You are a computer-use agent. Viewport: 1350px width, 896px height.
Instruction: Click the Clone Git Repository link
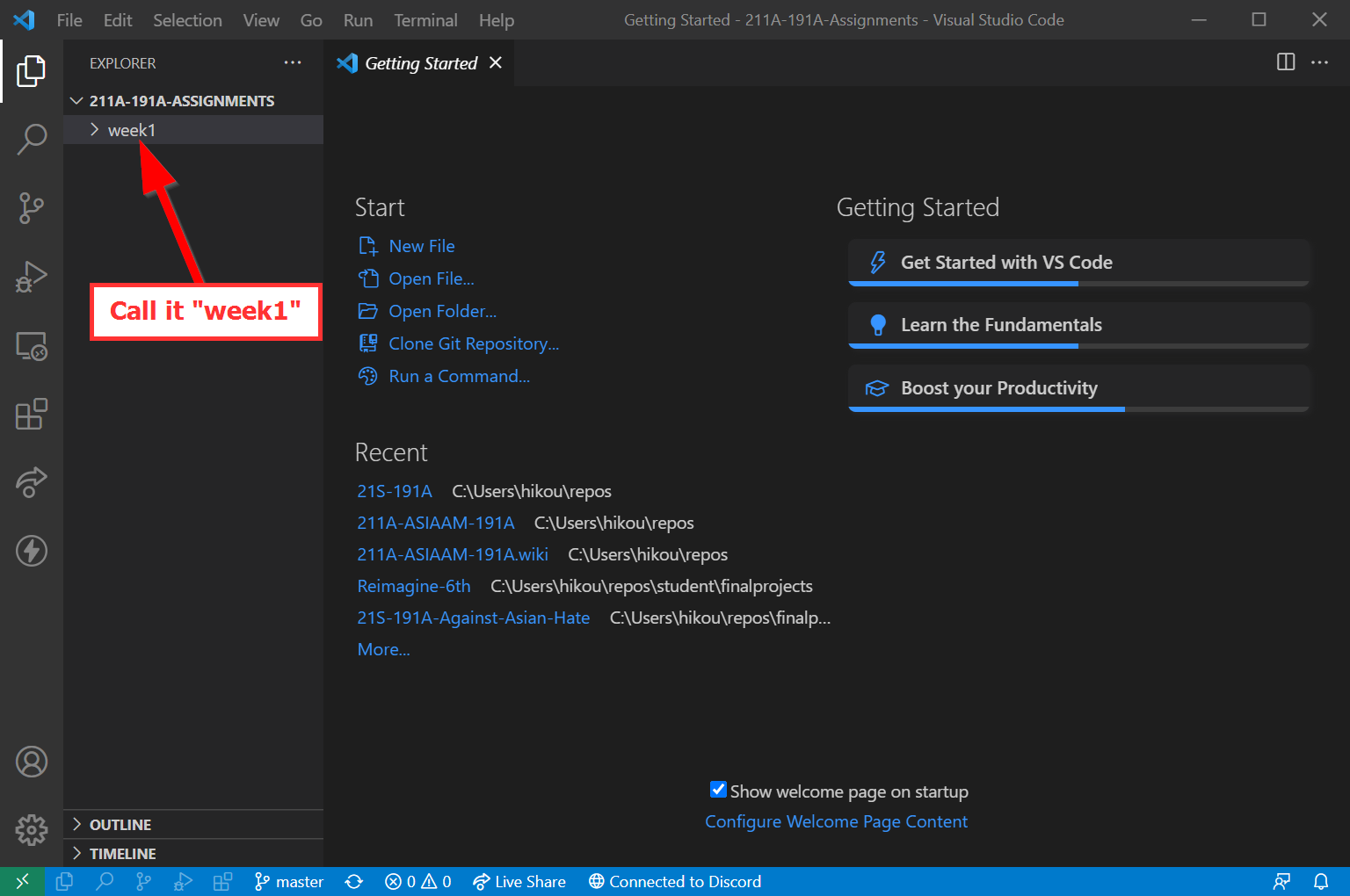click(473, 343)
